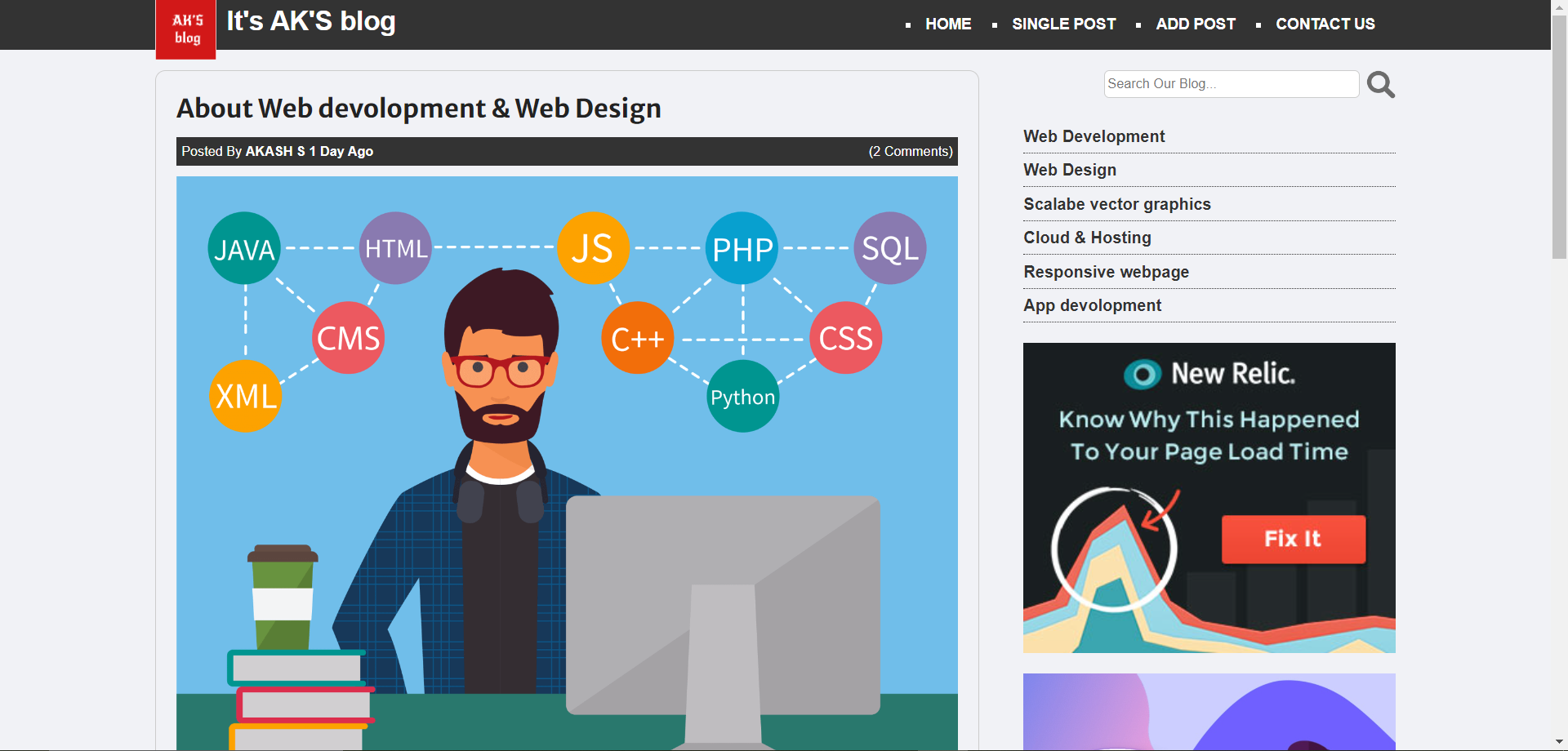The height and width of the screenshot is (751, 1568).
Task: Click the scrollbar up arrow
Action: coord(1559,7)
